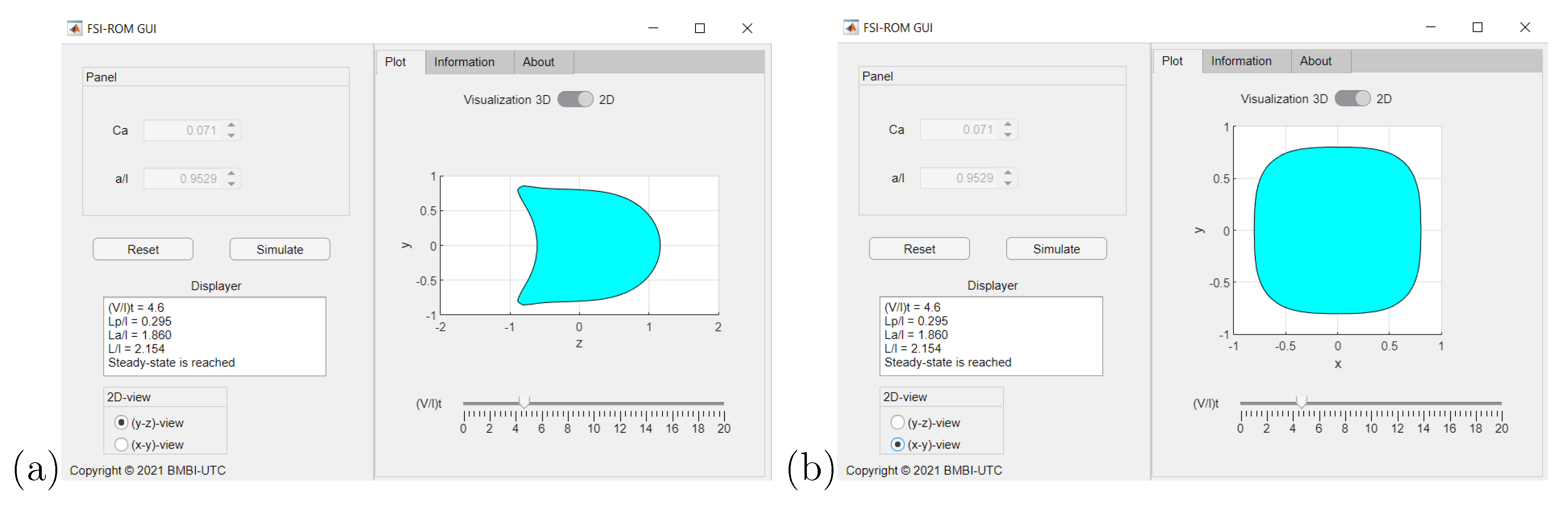
Task: Increase Ca value in left window spinner
Action: [x=231, y=125]
